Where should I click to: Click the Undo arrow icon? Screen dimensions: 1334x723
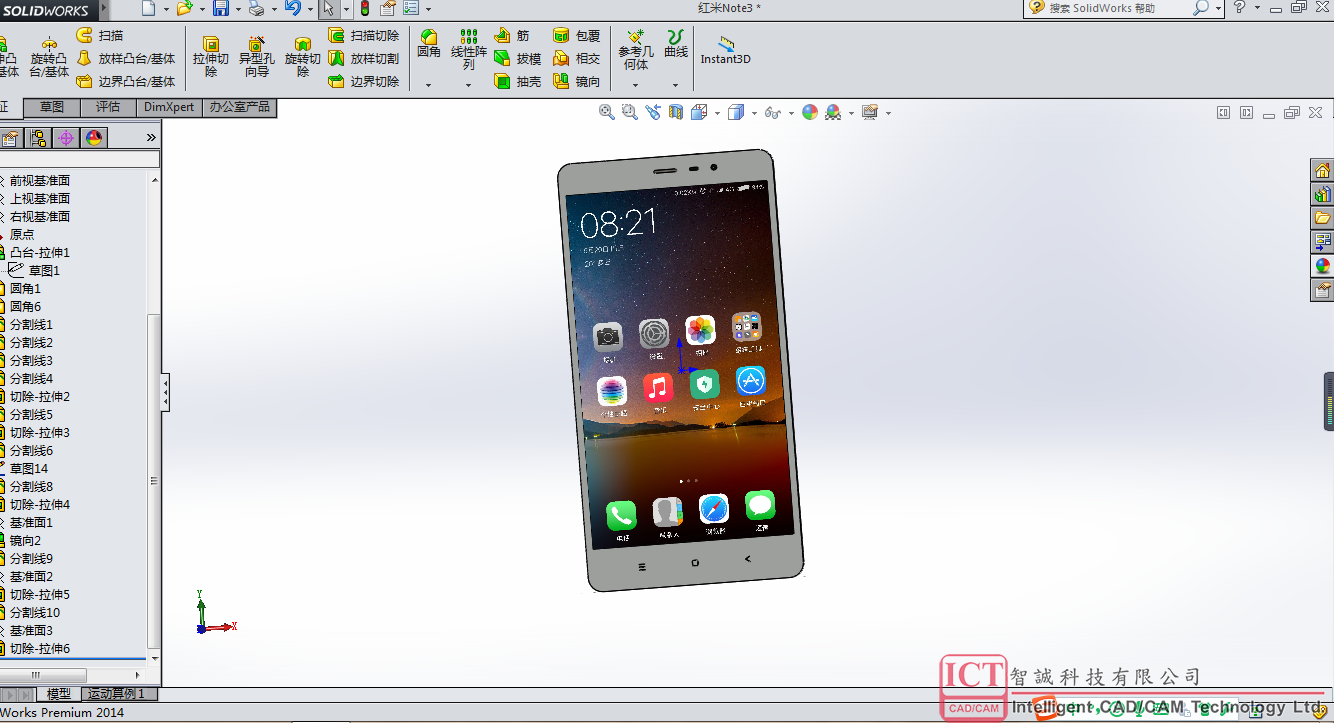coord(292,8)
